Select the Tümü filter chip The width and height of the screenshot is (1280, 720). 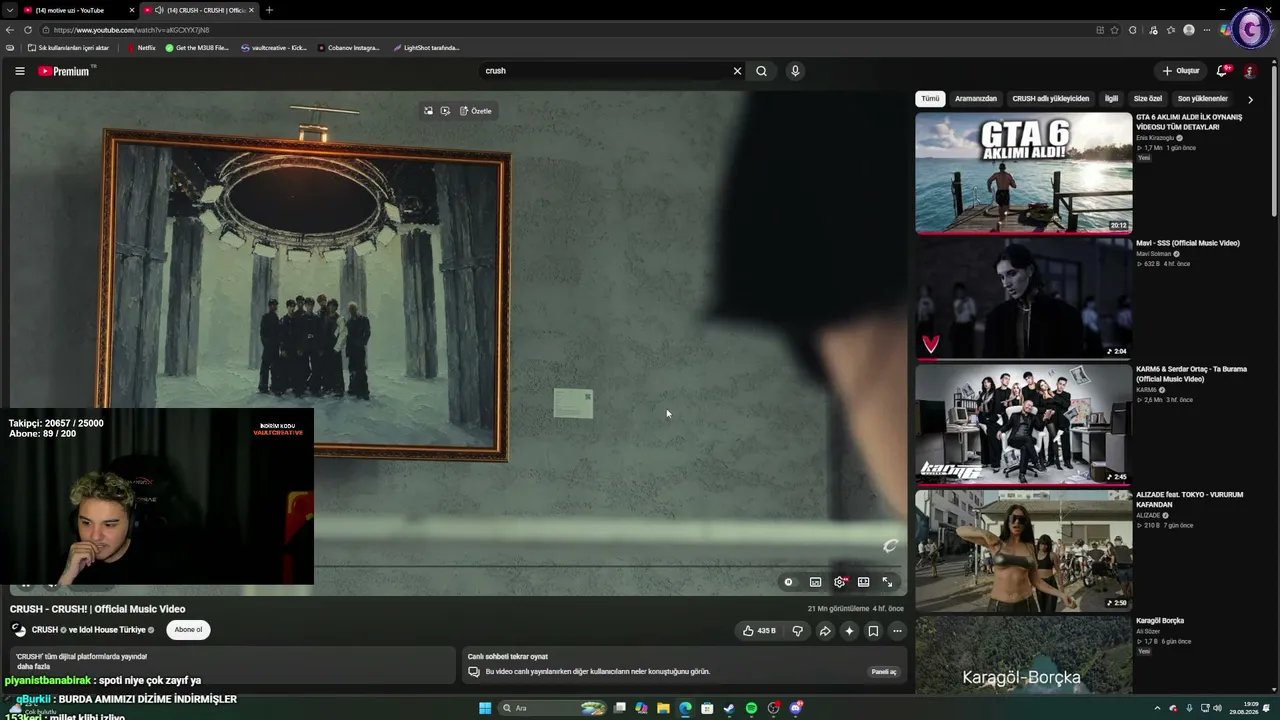pyautogui.click(x=930, y=99)
